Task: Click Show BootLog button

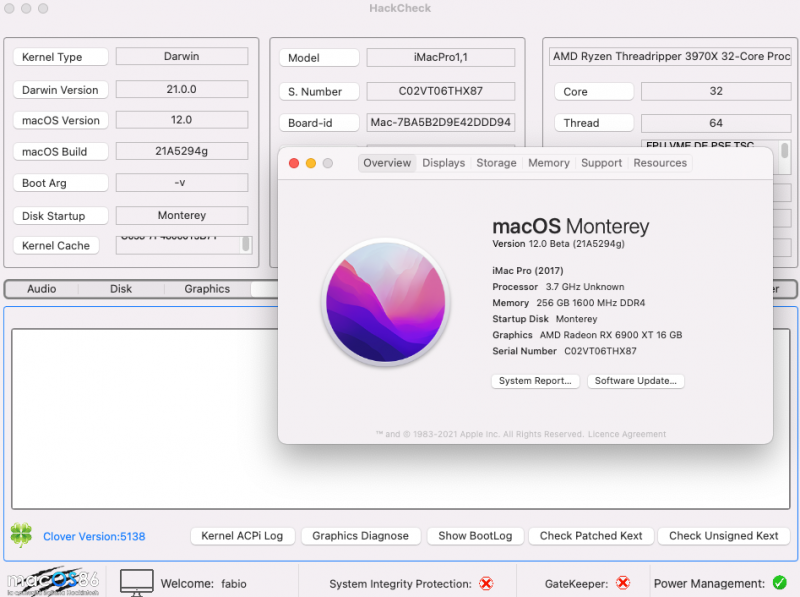Action: coord(475,536)
